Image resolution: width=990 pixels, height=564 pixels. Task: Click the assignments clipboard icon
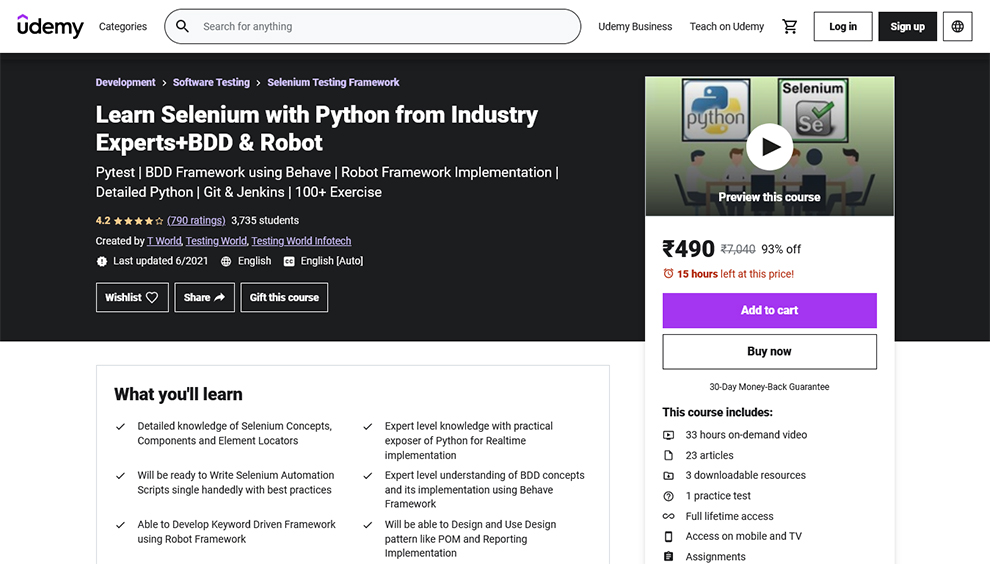(669, 556)
